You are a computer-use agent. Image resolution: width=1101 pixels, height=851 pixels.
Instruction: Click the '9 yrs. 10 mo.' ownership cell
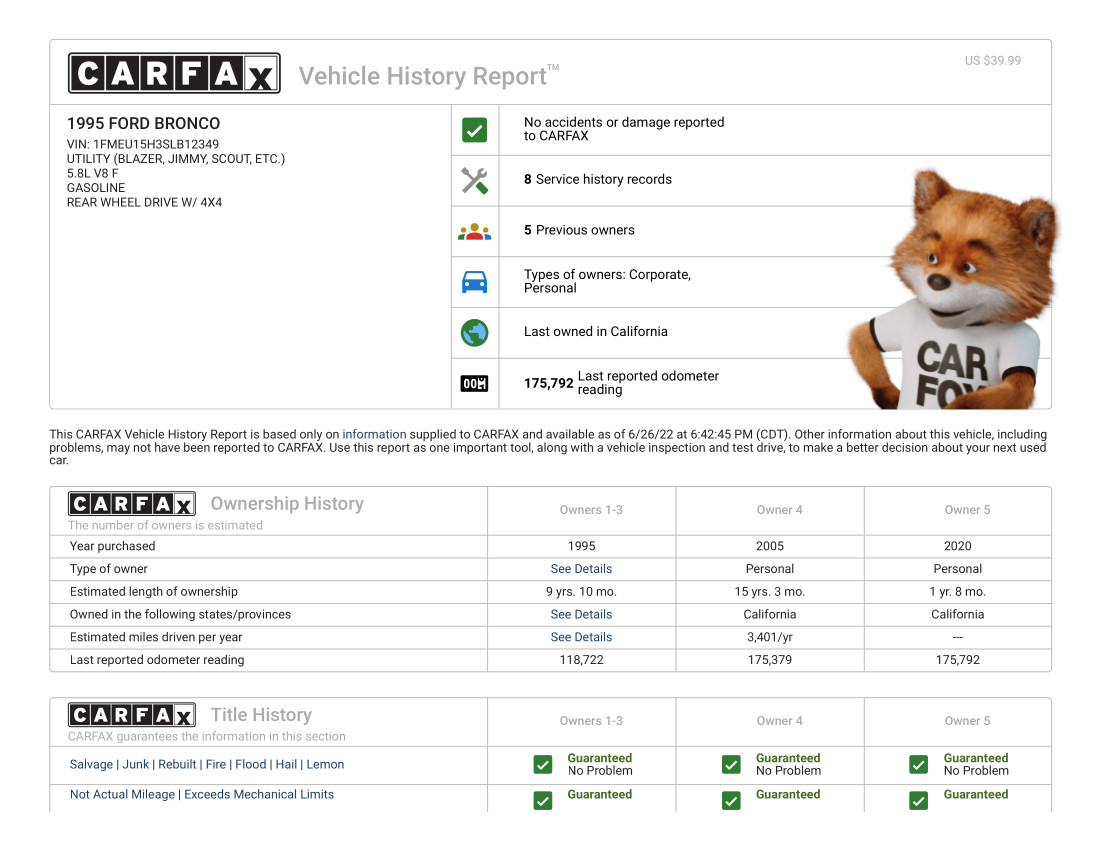pyautogui.click(x=581, y=592)
